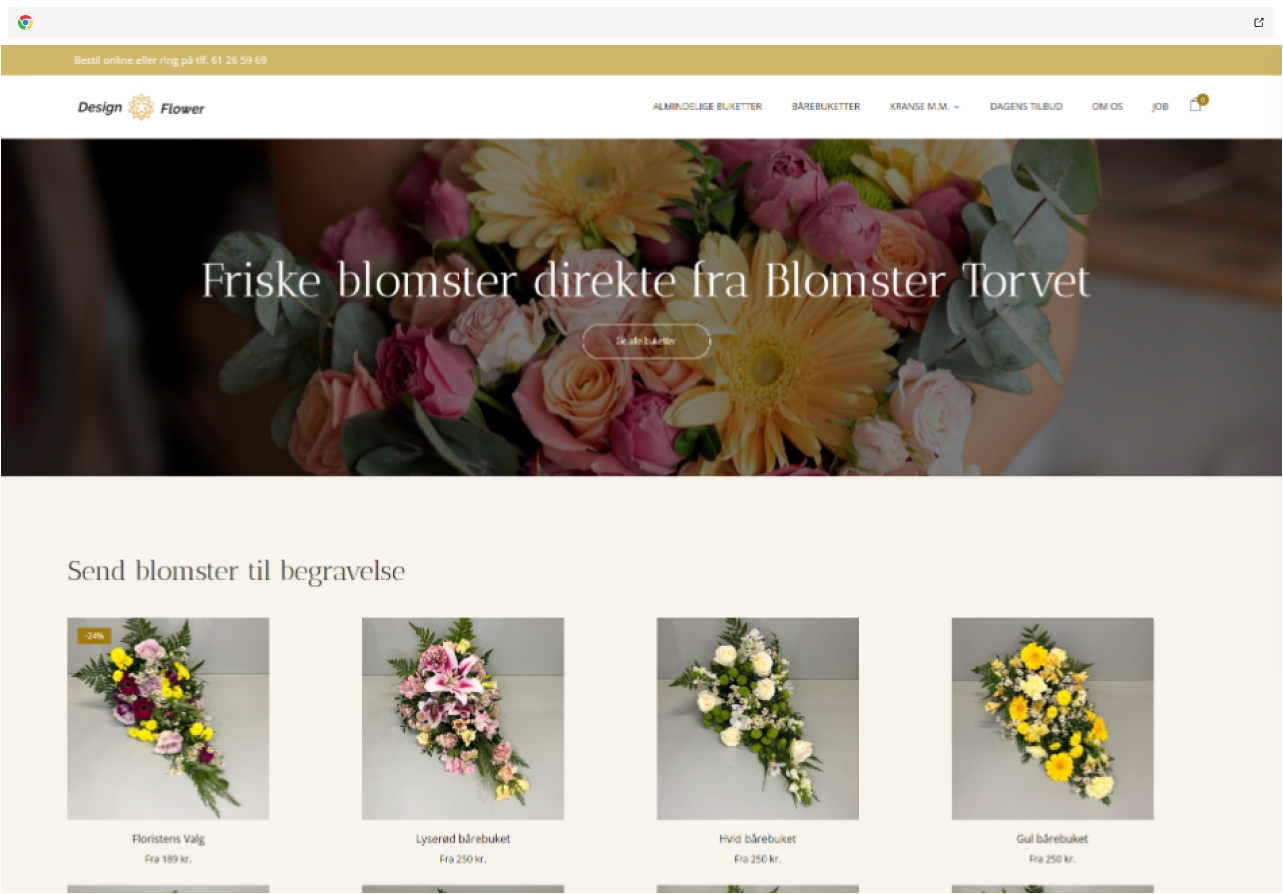This screenshot has width=1283, height=894.
Task: Open Almindelige Buketter menu item
Action: coord(707,106)
